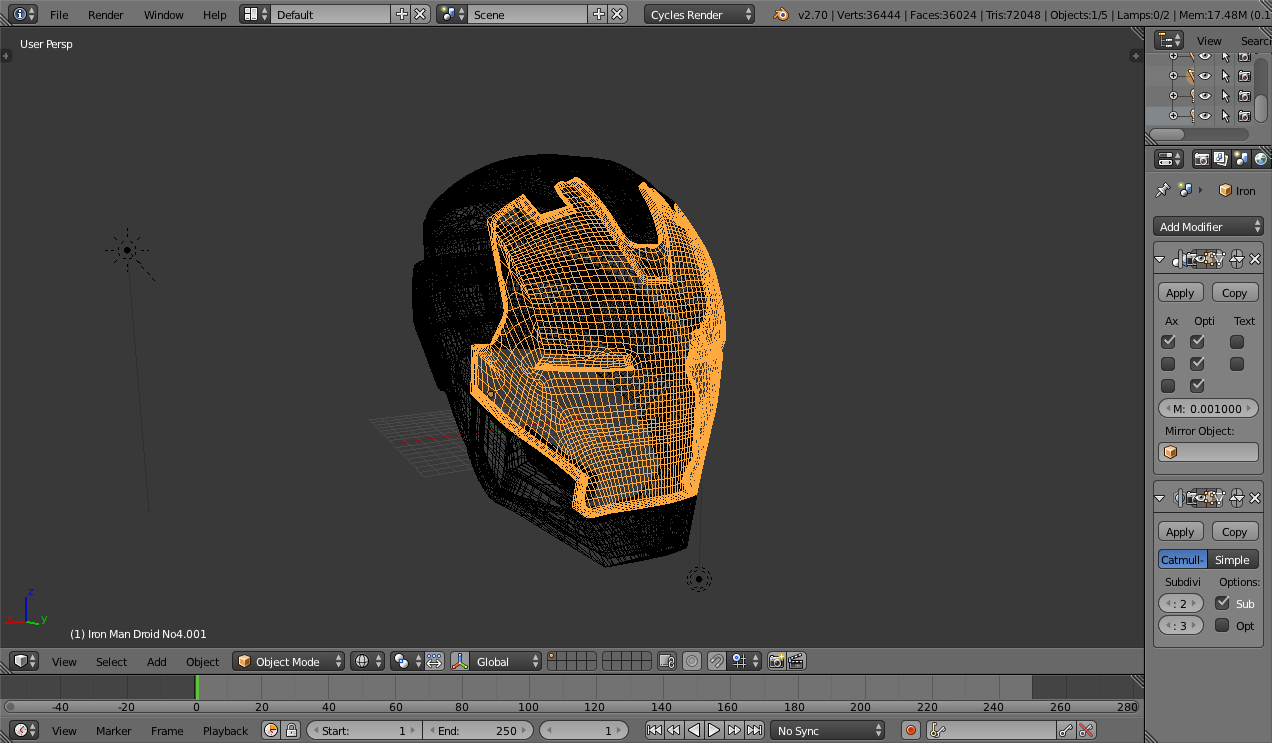Open the Outliner editor type selector

click(x=1169, y=40)
